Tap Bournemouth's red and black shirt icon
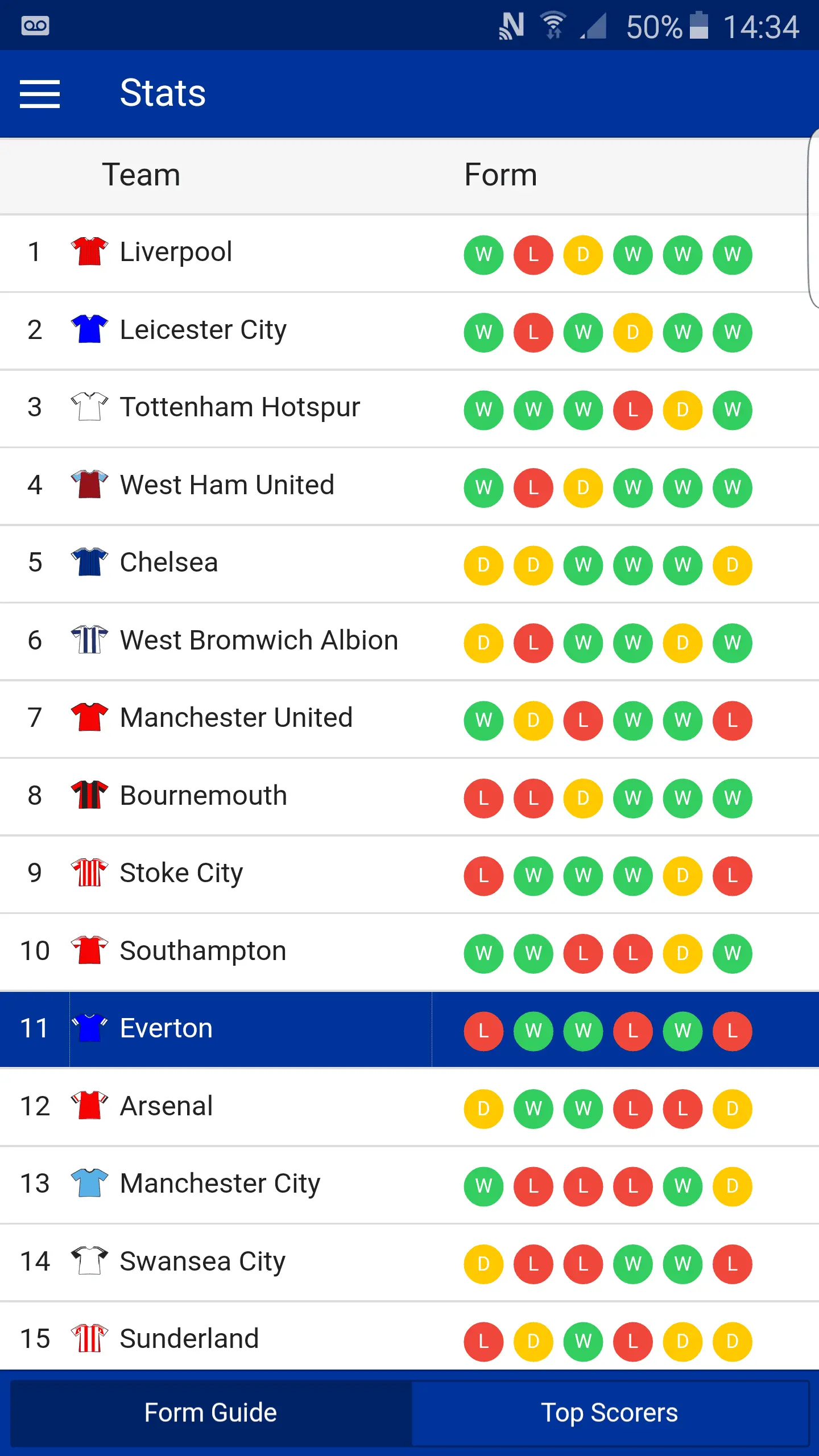Viewport: 819px width, 1456px height. click(89, 795)
